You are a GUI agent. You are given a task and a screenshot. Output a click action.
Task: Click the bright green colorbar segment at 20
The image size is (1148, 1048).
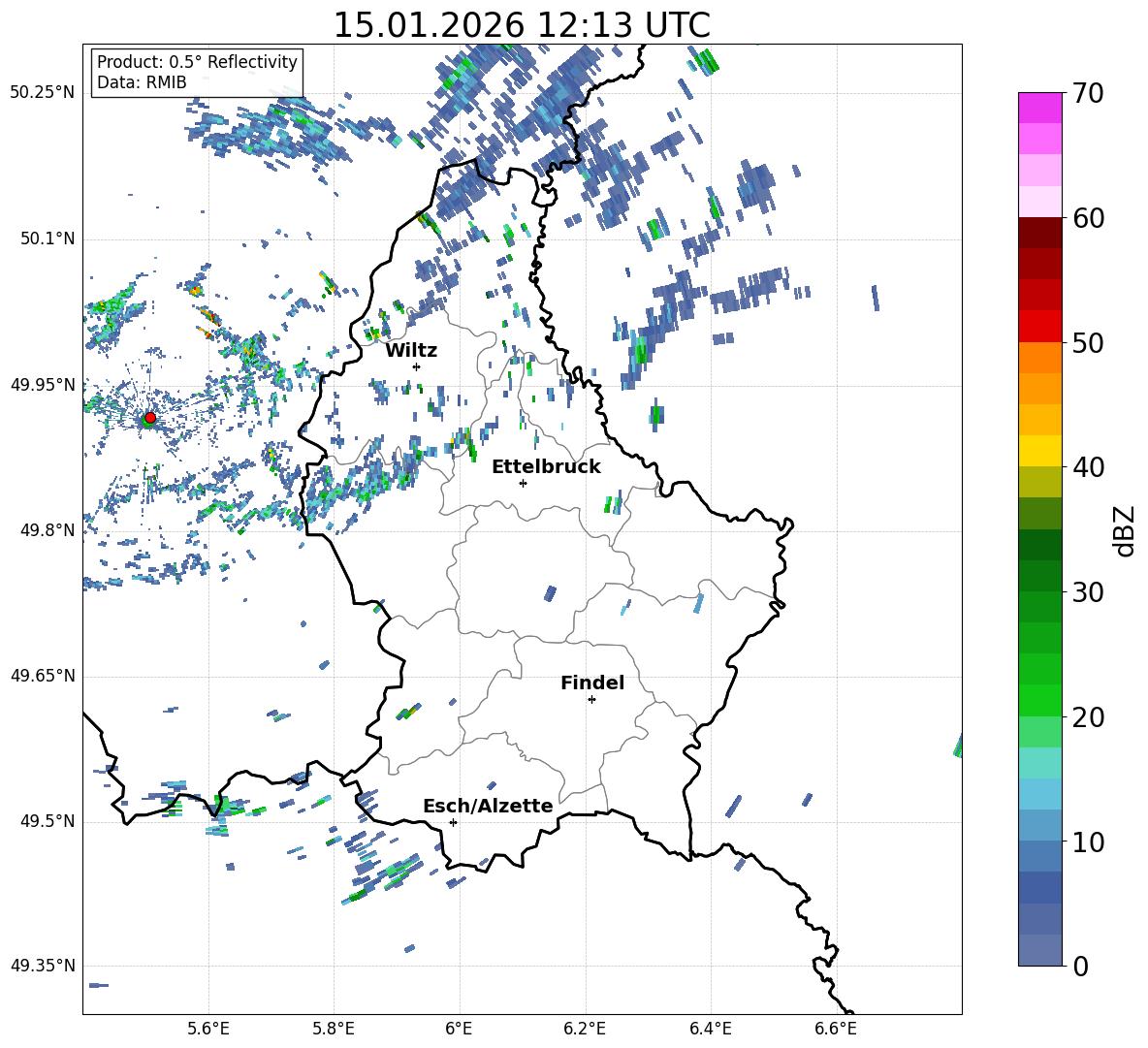[1039, 700]
